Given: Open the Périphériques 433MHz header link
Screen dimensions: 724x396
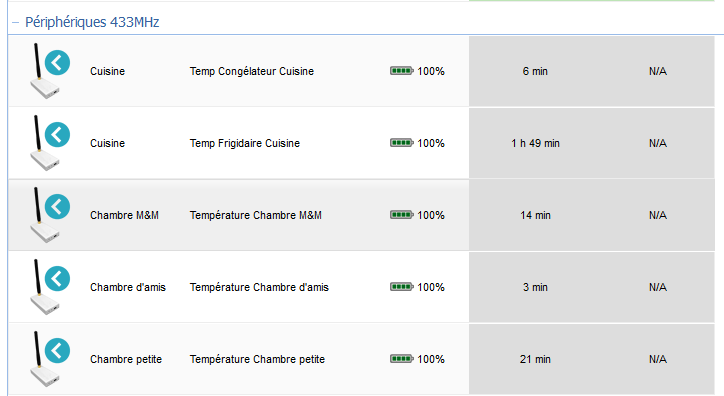Looking at the screenshot, I should coord(92,22).
